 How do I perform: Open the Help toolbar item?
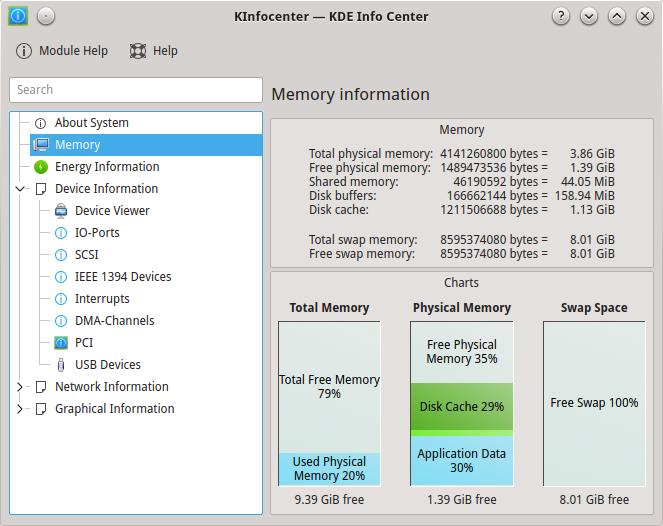click(153, 51)
